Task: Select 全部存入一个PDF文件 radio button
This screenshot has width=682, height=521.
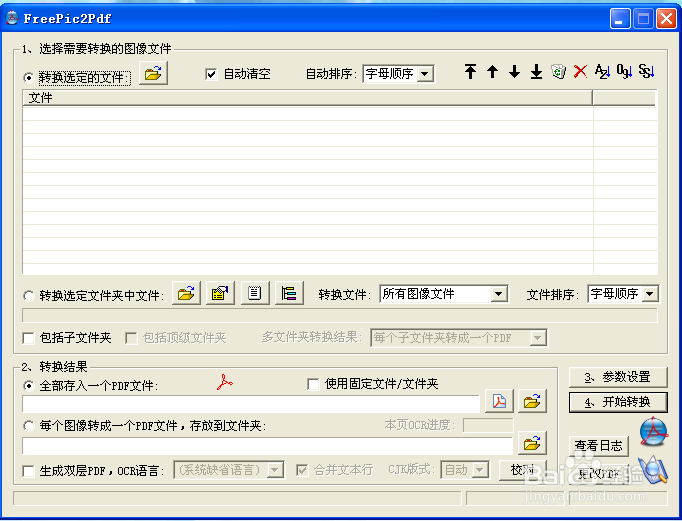Action: pyautogui.click(x=28, y=385)
